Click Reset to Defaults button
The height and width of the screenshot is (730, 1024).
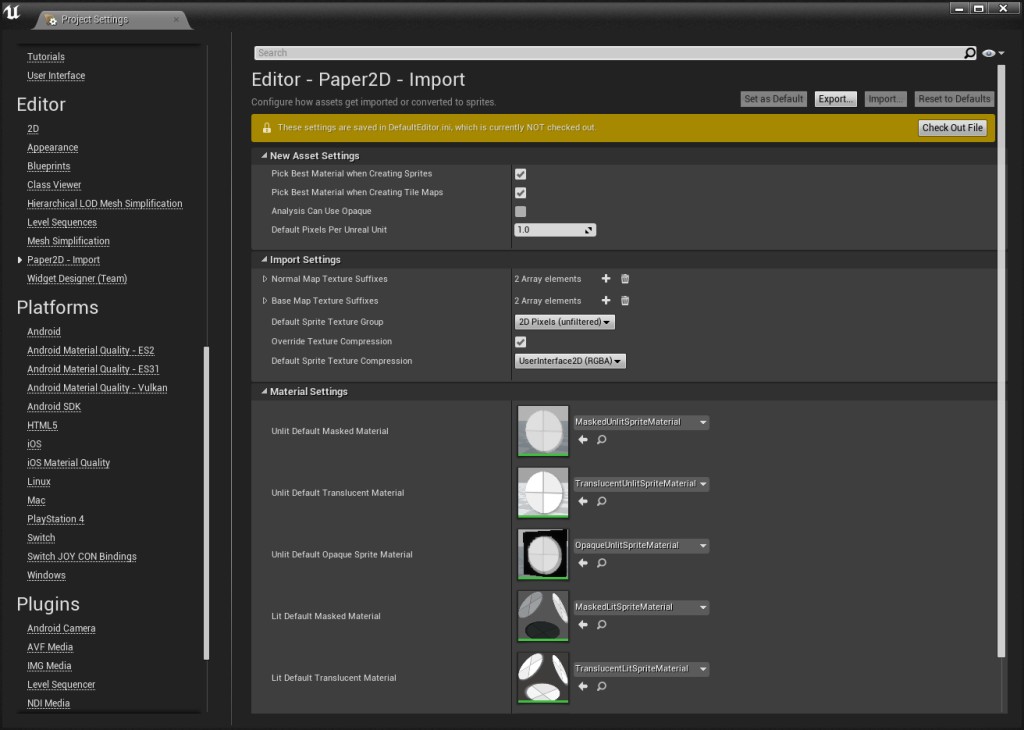954,99
